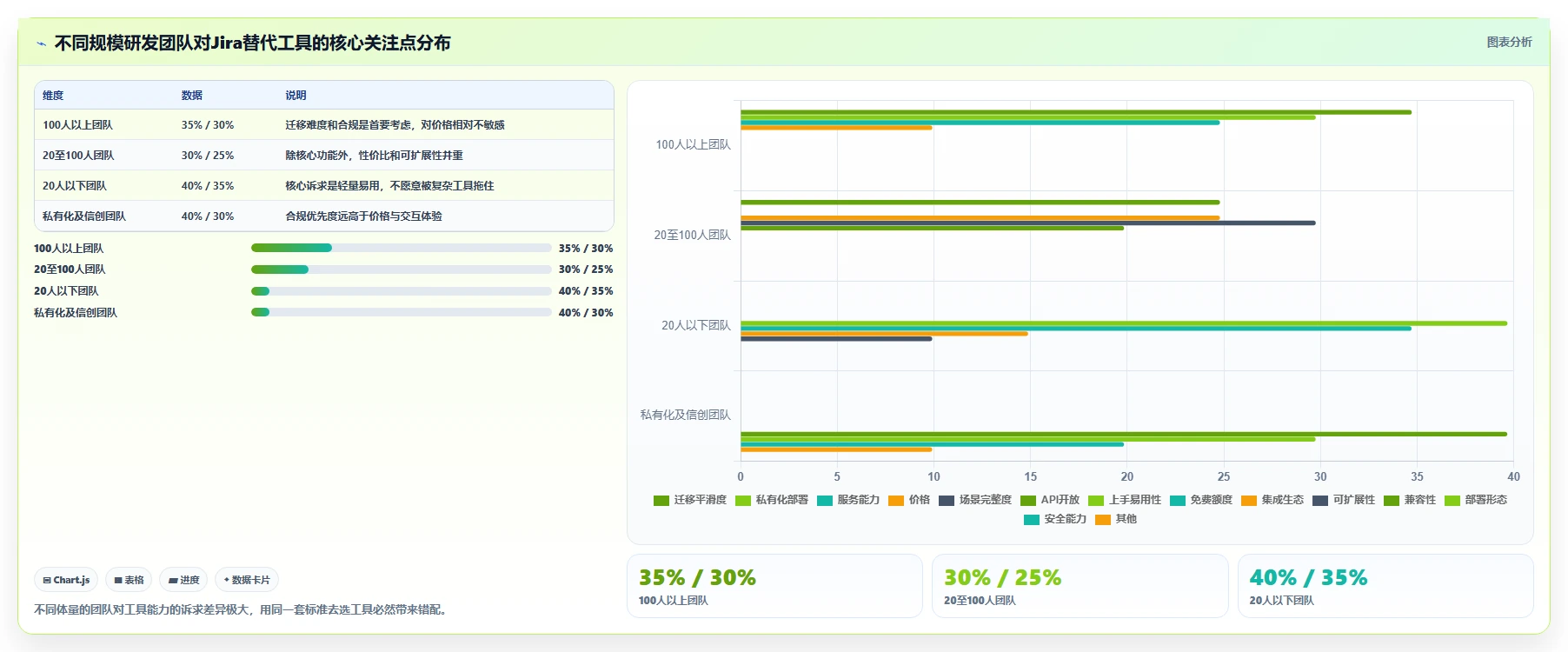Click the 私有化及信创团队 progress bar

[401, 312]
